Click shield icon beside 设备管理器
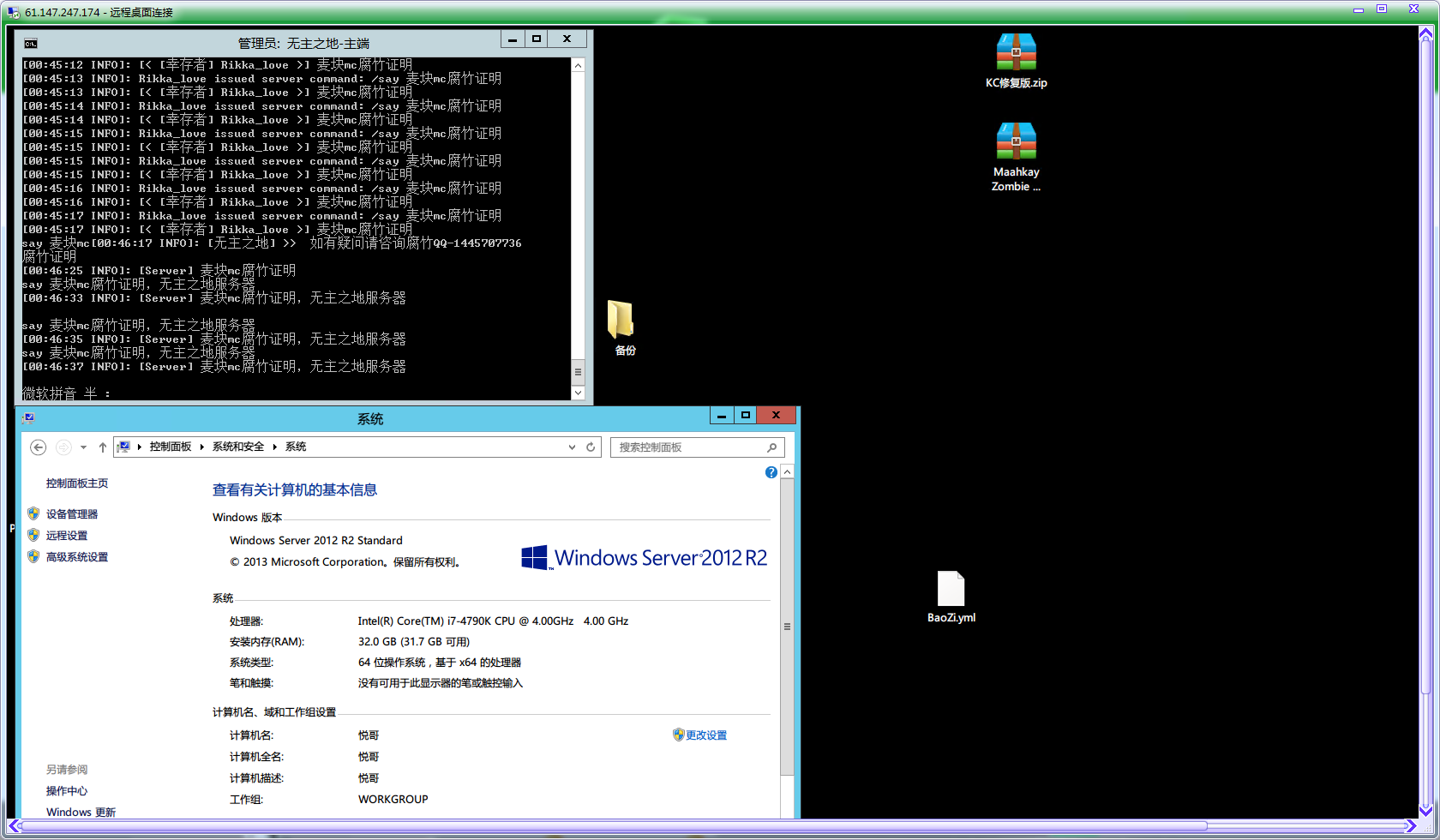This screenshot has height=840, width=1440. 33,513
